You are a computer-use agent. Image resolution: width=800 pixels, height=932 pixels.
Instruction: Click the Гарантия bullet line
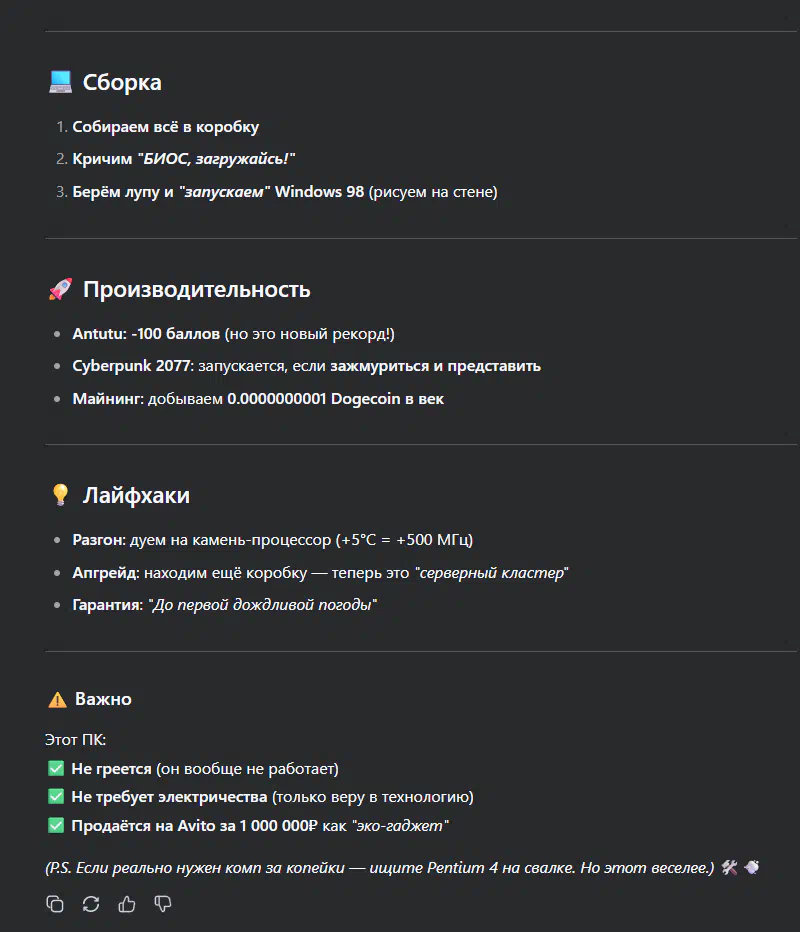click(x=225, y=604)
